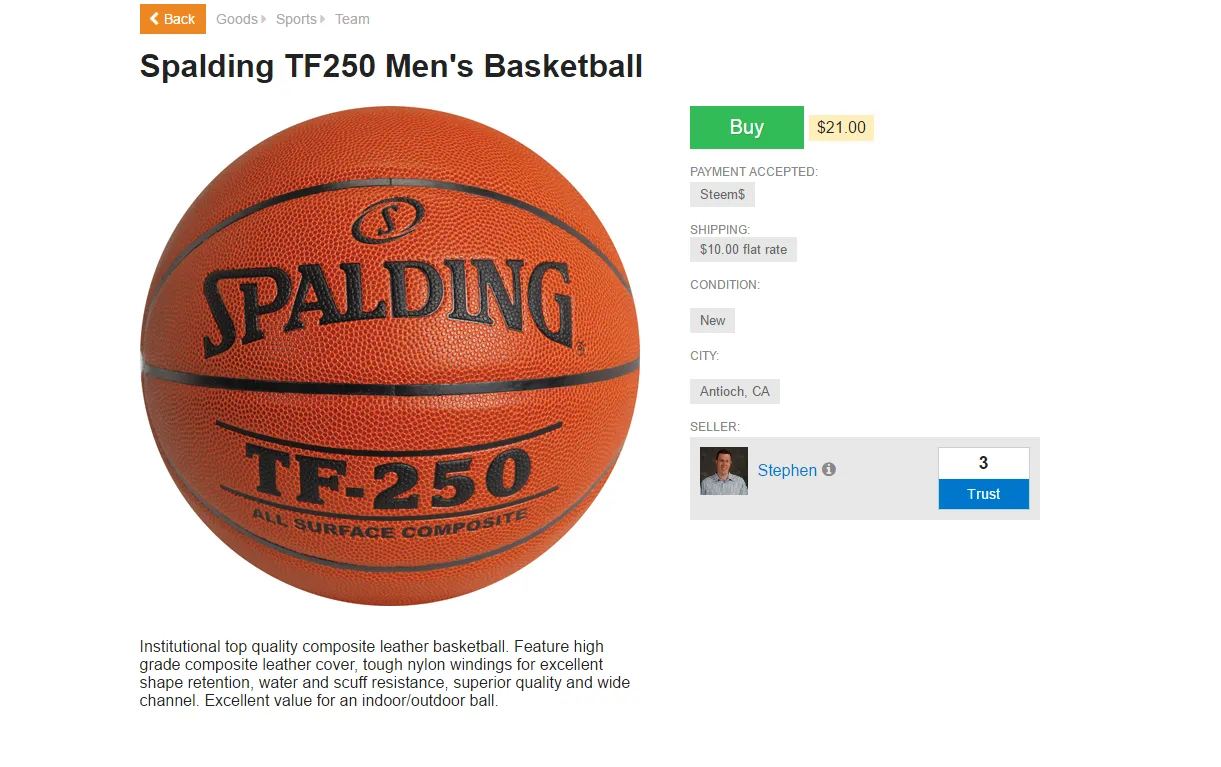Open the Sports breadcrumb link

(296, 19)
